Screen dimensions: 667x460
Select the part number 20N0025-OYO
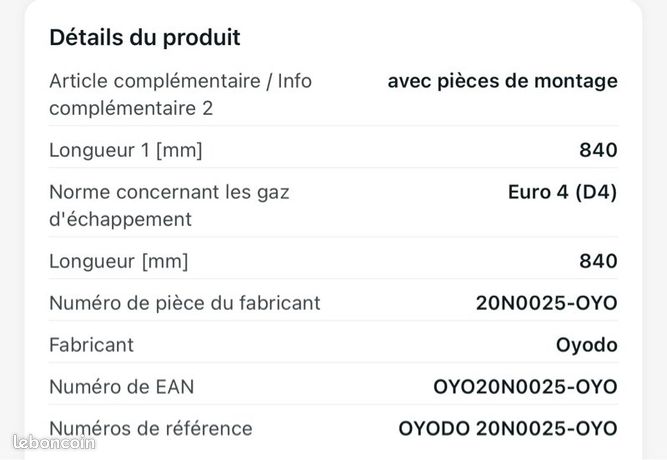click(x=547, y=303)
